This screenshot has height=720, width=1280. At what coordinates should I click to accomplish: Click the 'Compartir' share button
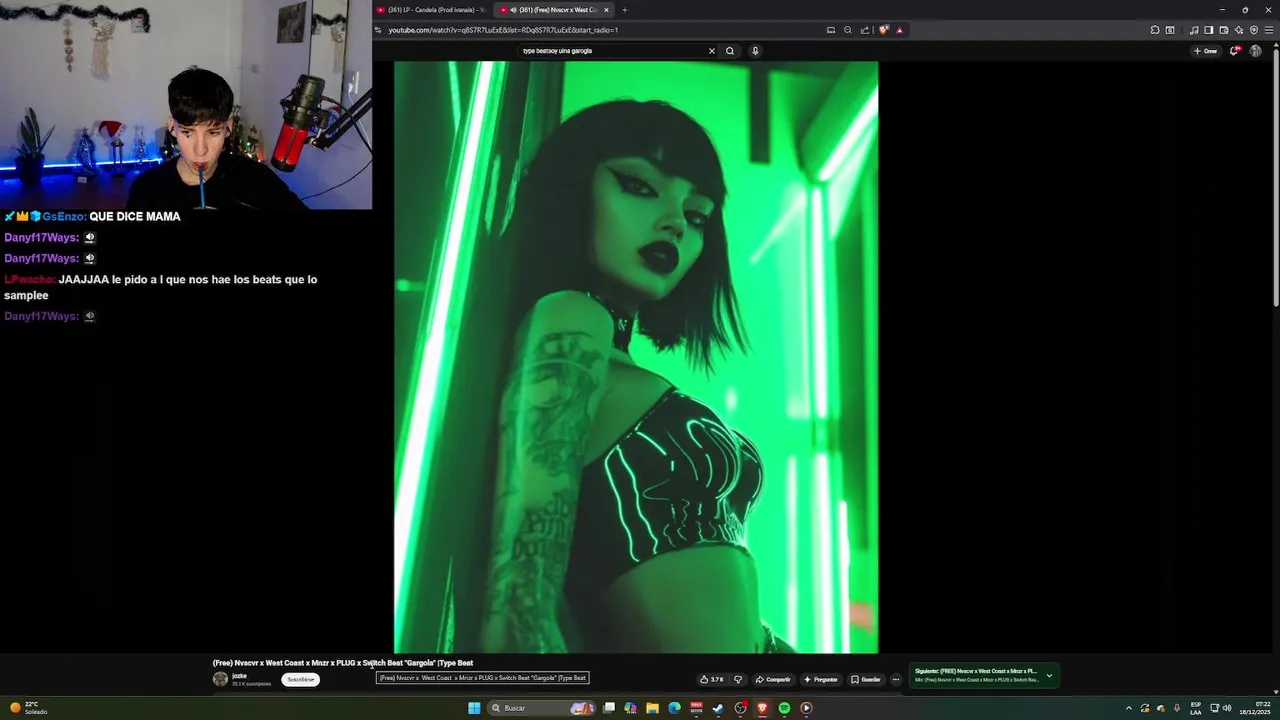(773, 679)
